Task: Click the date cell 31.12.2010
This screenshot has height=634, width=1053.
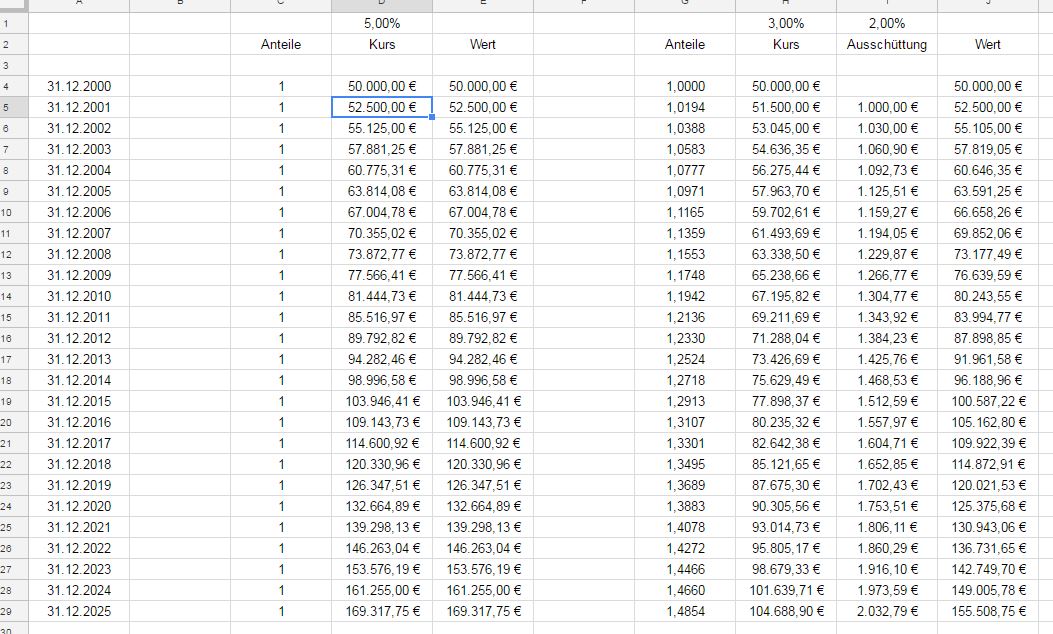Action: coord(79,296)
